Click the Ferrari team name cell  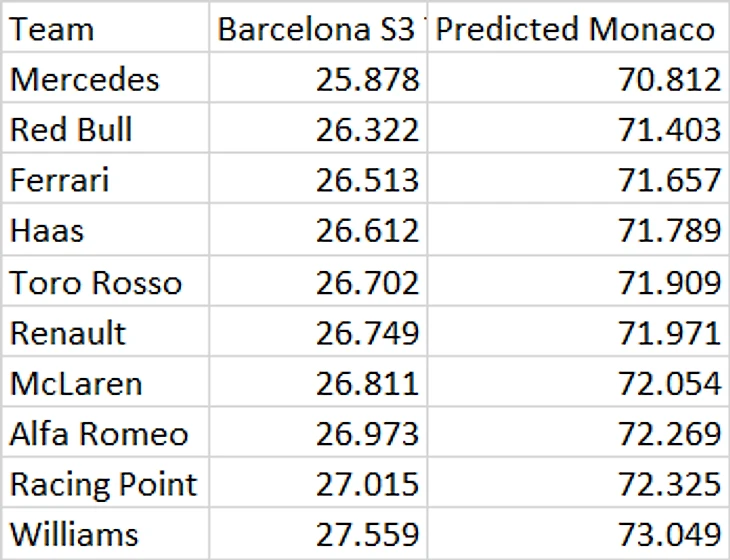coord(105,181)
